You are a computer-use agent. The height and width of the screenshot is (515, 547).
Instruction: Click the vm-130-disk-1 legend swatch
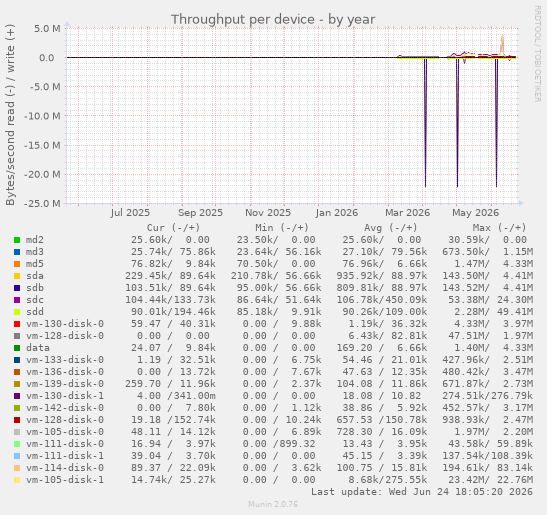17,396
